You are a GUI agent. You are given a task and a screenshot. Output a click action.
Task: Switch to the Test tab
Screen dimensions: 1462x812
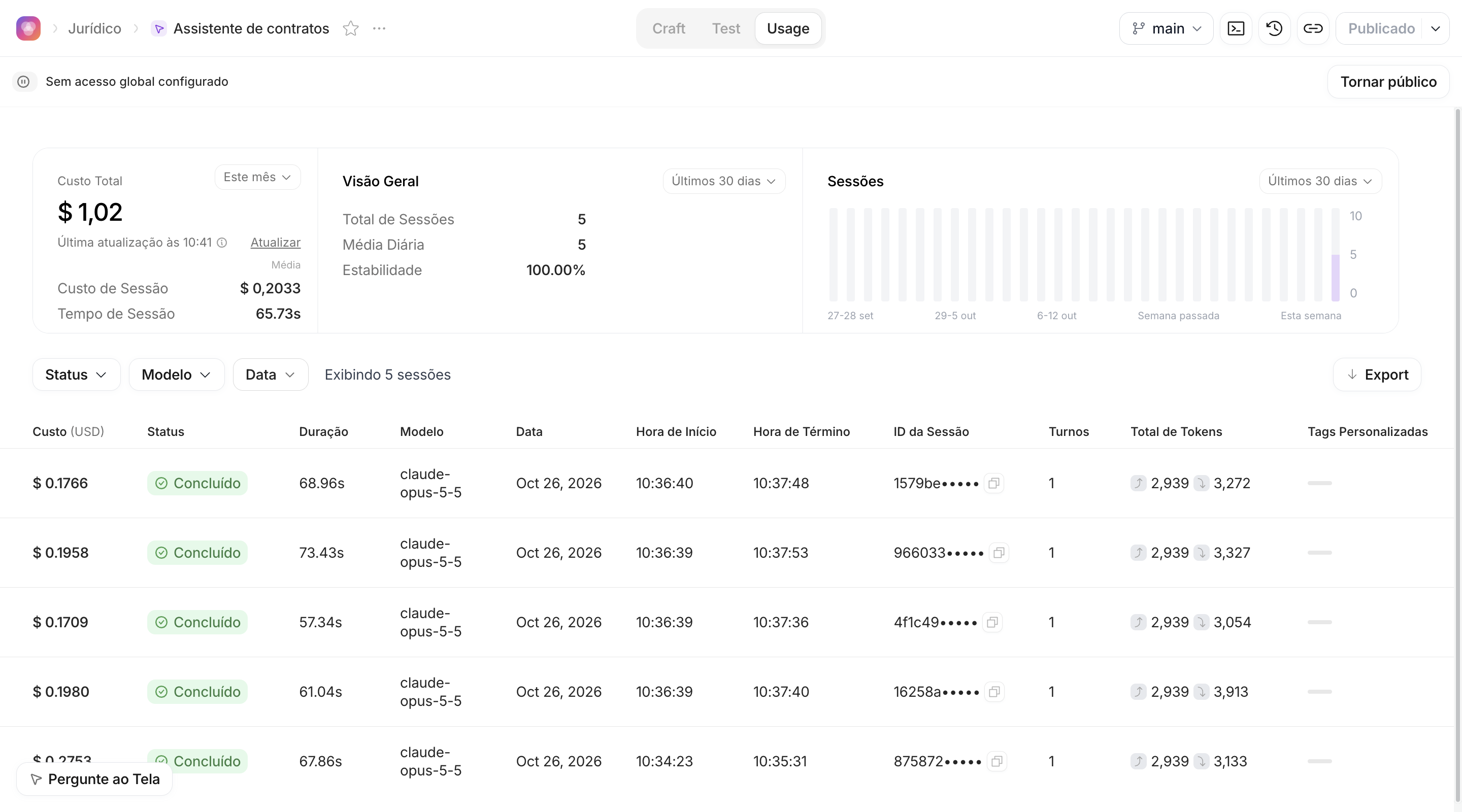[x=726, y=28]
